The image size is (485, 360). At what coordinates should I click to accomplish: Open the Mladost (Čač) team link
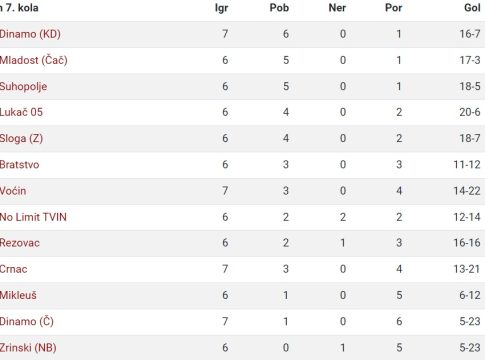(x=34, y=60)
